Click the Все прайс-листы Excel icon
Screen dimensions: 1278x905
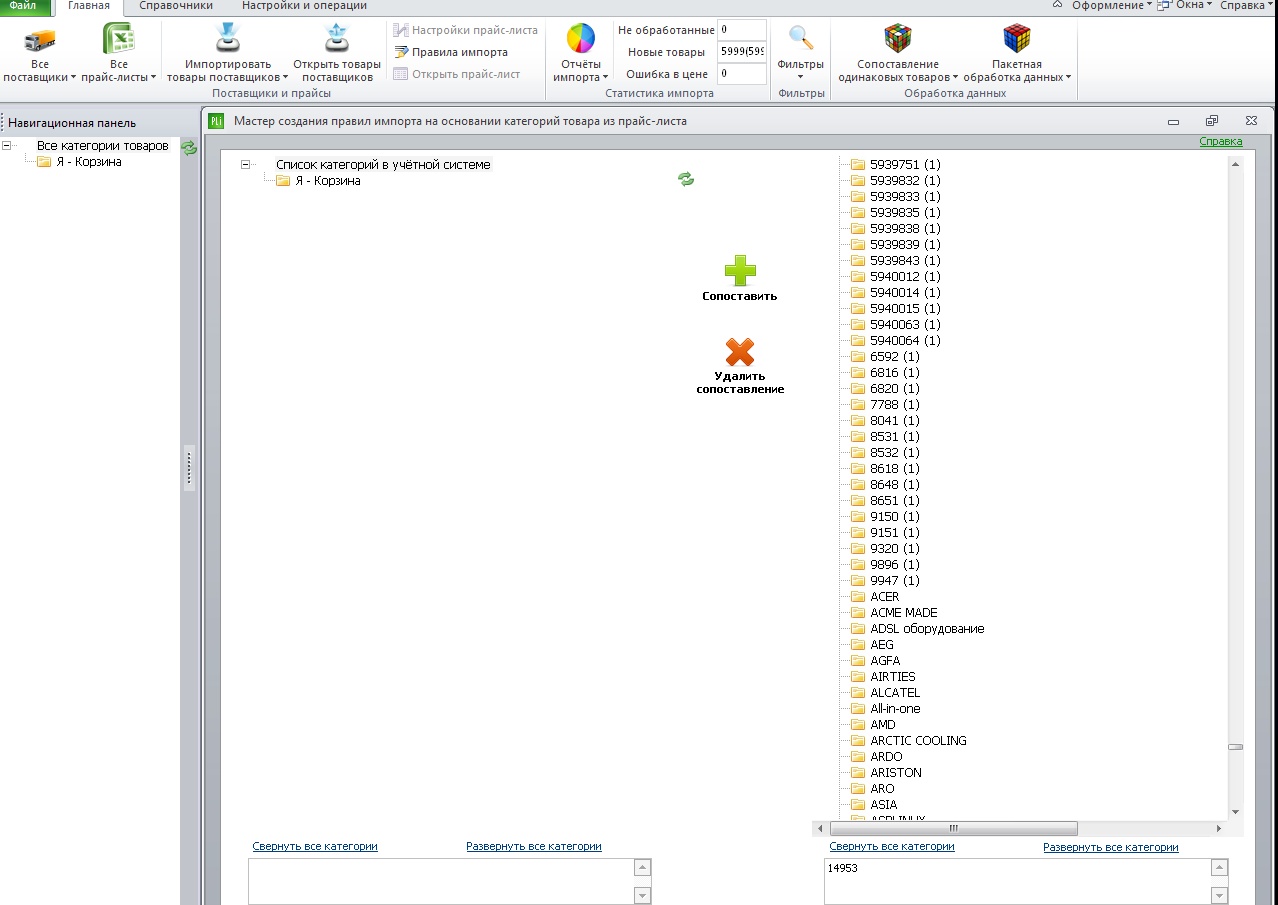(x=118, y=39)
